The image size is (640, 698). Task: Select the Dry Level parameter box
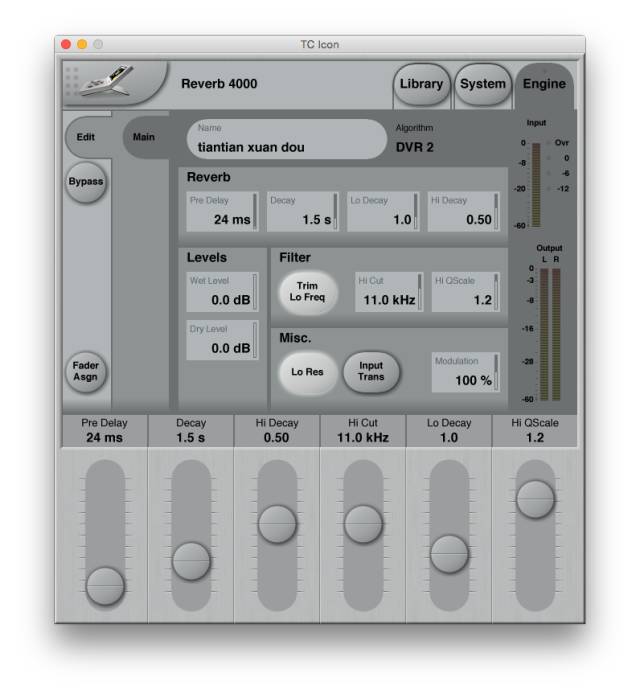tap(222, 340)
